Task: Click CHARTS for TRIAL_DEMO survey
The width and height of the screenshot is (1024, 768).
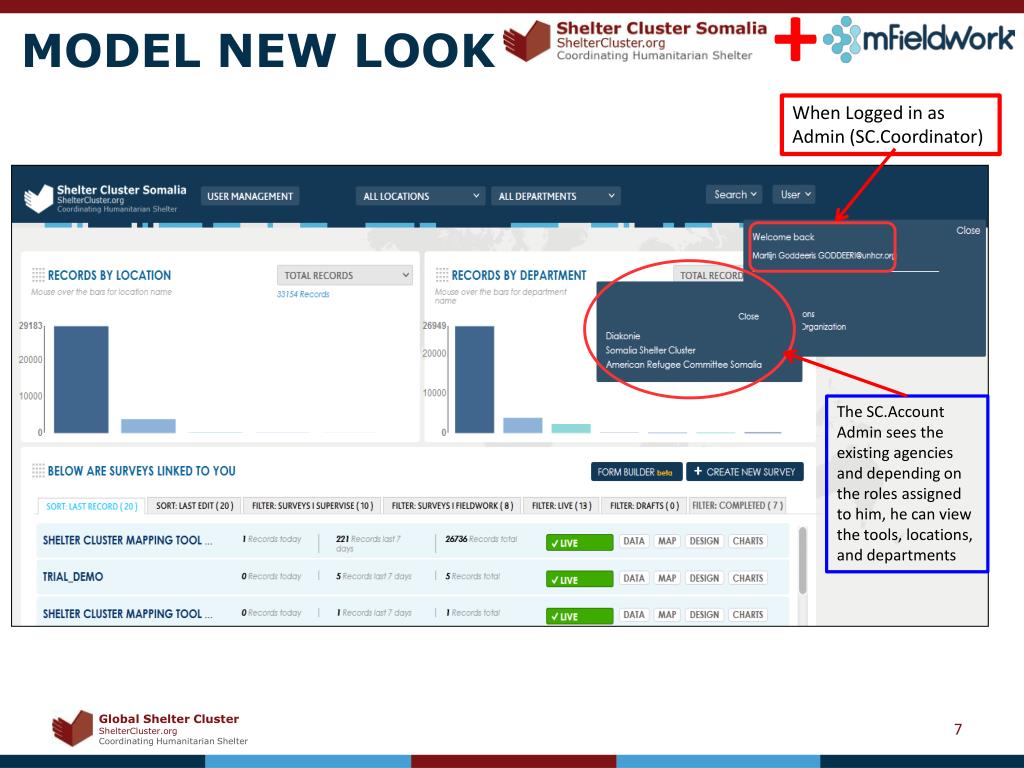Action: click(748, 579)
